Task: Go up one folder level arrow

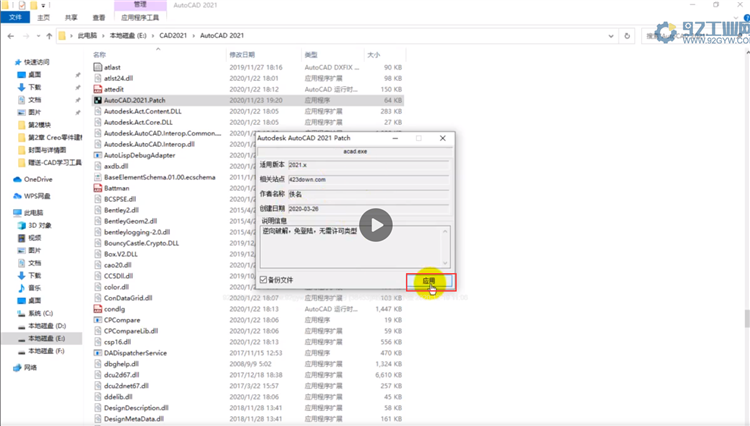Action: (x=49, y=36)
